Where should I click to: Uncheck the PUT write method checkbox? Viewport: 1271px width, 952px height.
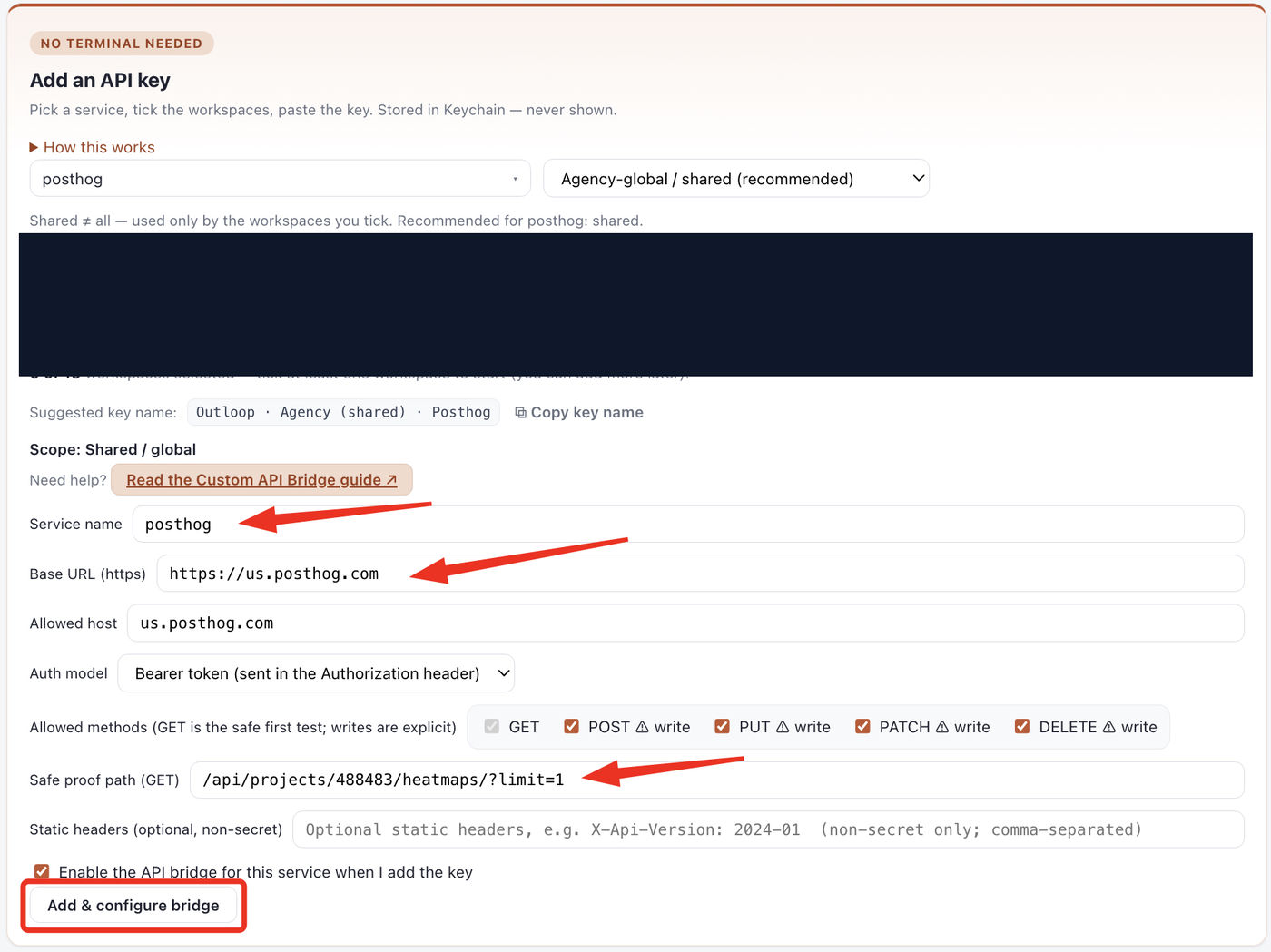tap(722, 726)
